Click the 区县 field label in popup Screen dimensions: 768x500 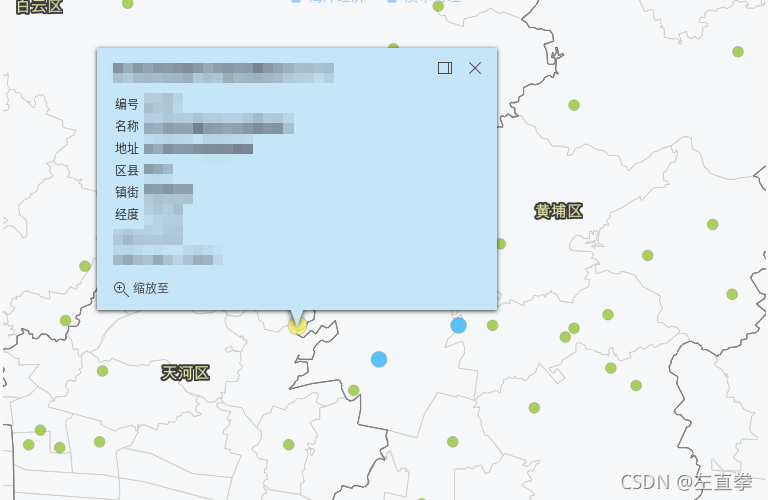pyautogui.click(x=127, y=170)
